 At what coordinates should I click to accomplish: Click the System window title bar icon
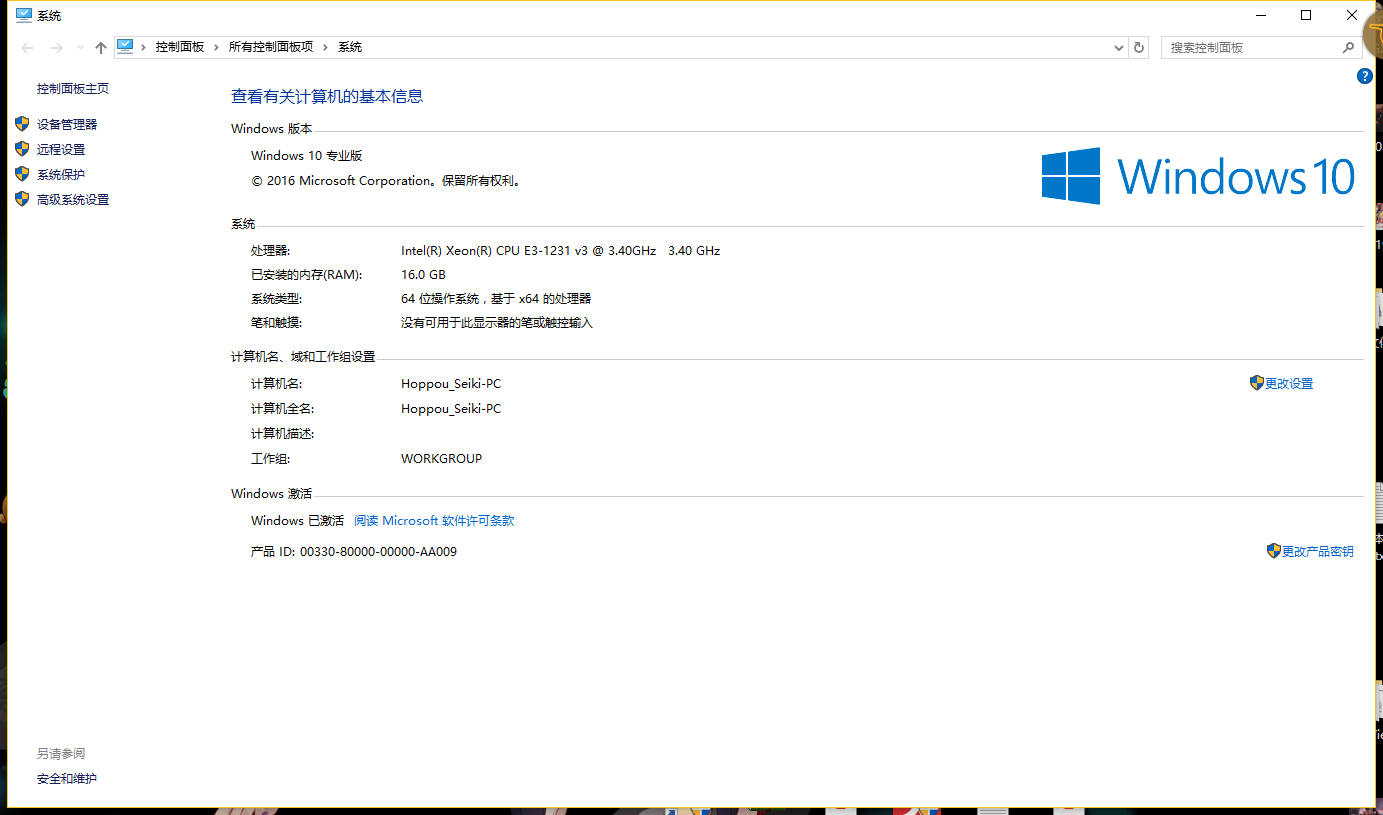pos(24,15)
